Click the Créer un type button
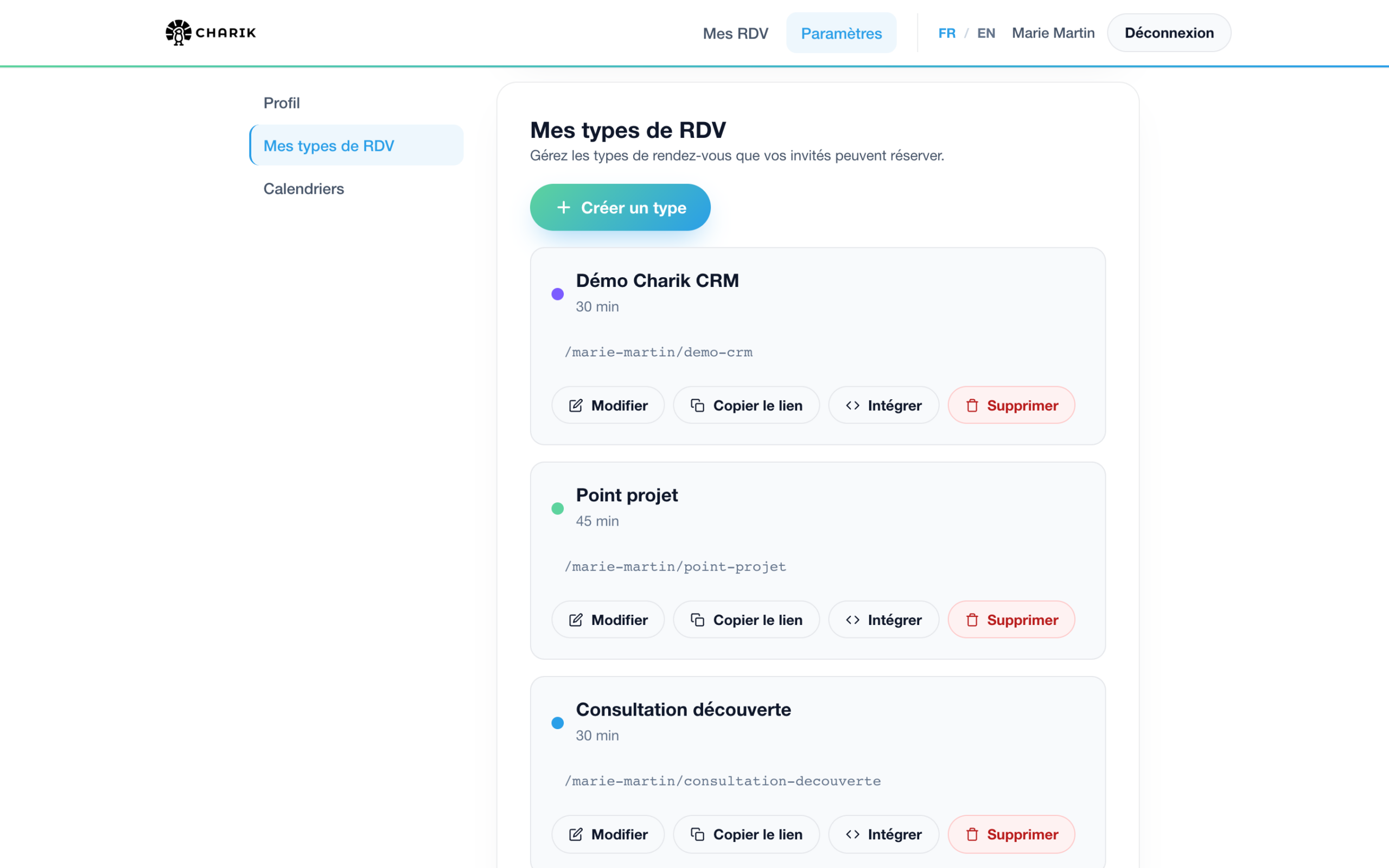 tap(620, 207)
